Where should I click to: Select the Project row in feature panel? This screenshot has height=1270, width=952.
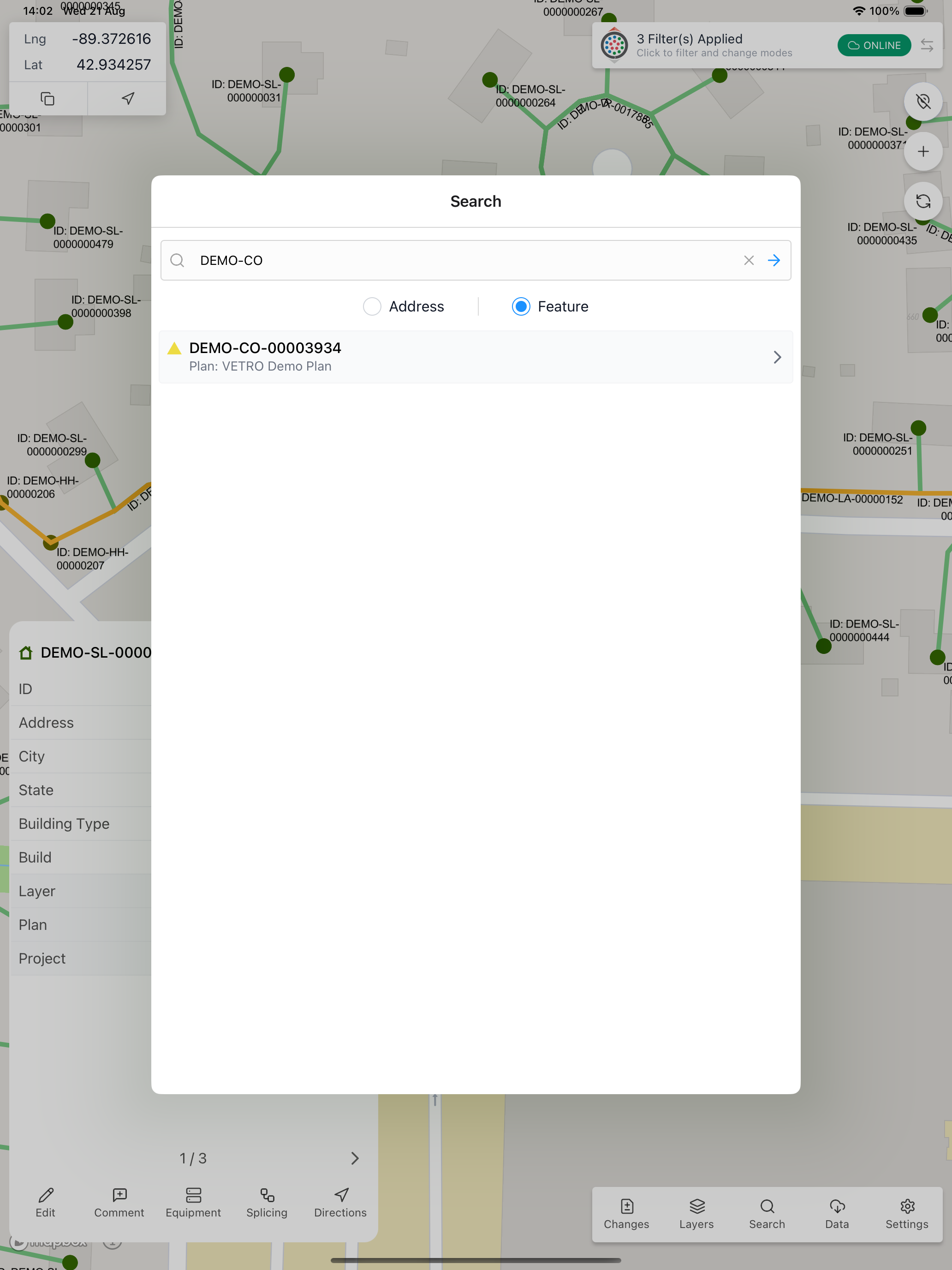point(81,959)
